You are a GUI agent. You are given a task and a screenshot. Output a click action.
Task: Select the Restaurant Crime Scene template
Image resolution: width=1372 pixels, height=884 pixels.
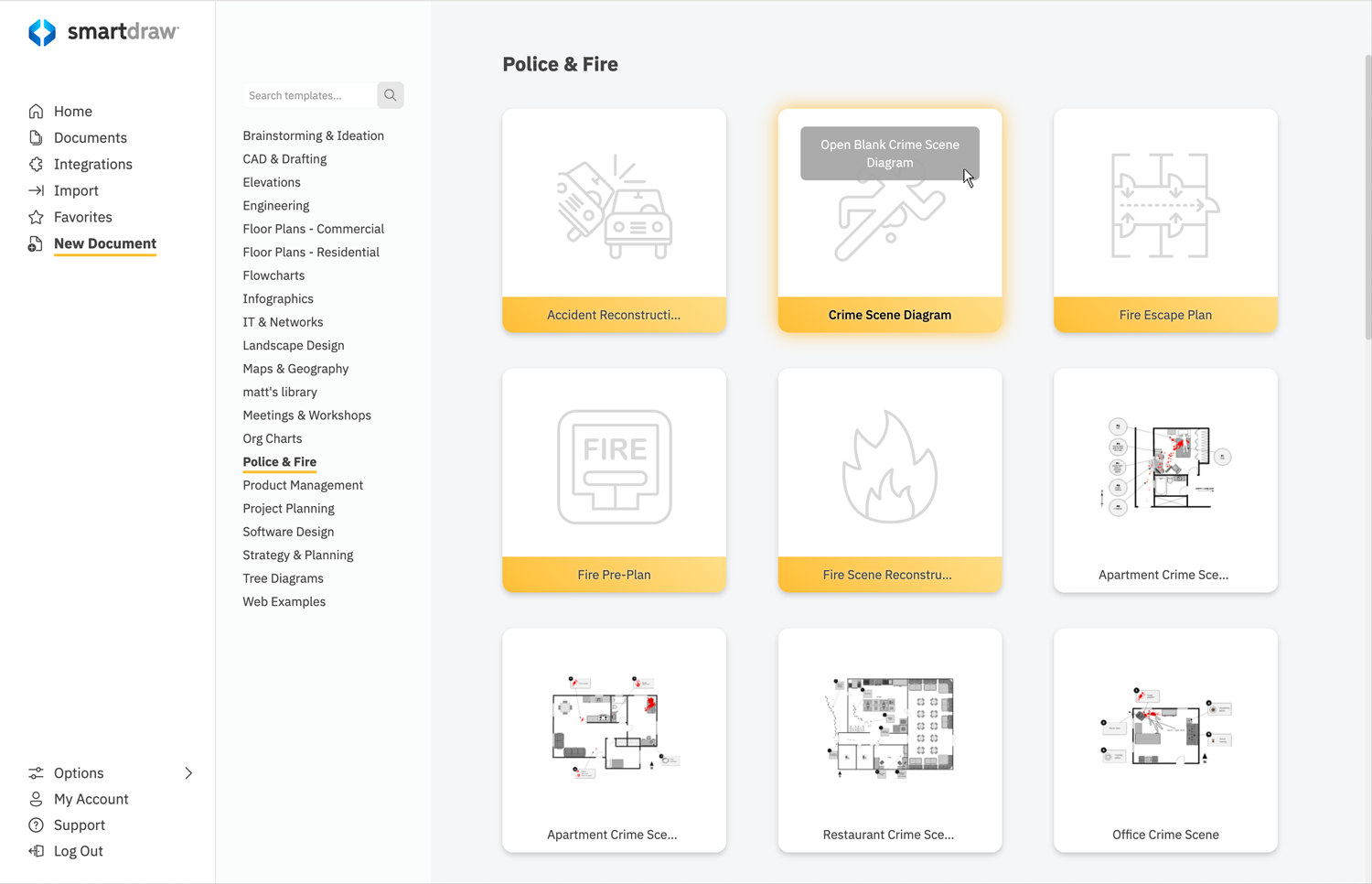[889, 741]
